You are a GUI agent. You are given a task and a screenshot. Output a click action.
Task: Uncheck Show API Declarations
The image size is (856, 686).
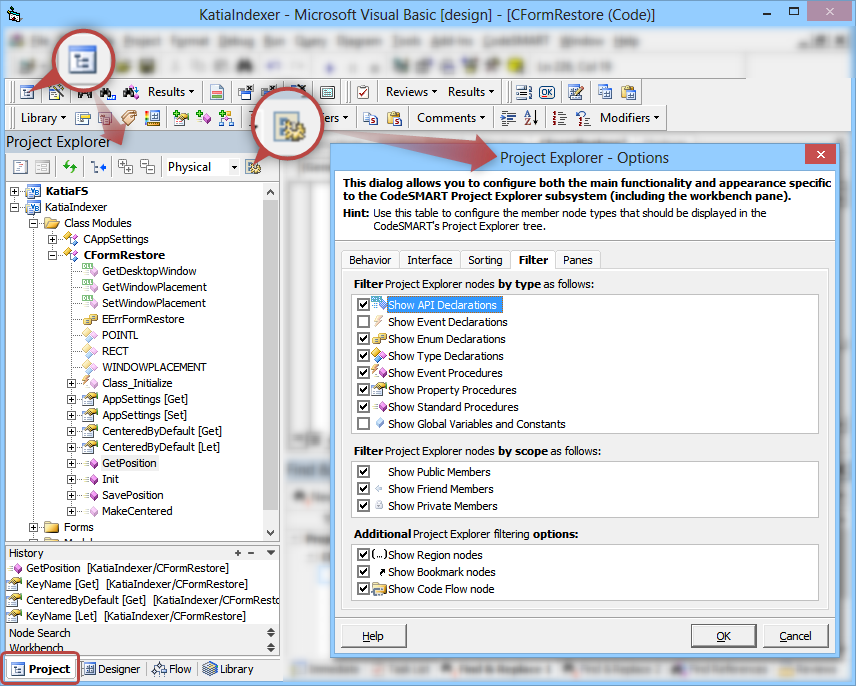tap(365, 305)
